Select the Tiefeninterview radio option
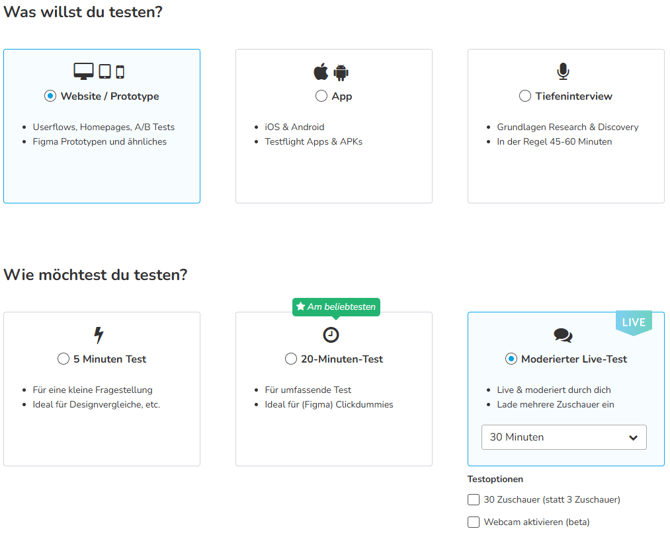Screen dimensions: 670x533 tap(525, 96)
